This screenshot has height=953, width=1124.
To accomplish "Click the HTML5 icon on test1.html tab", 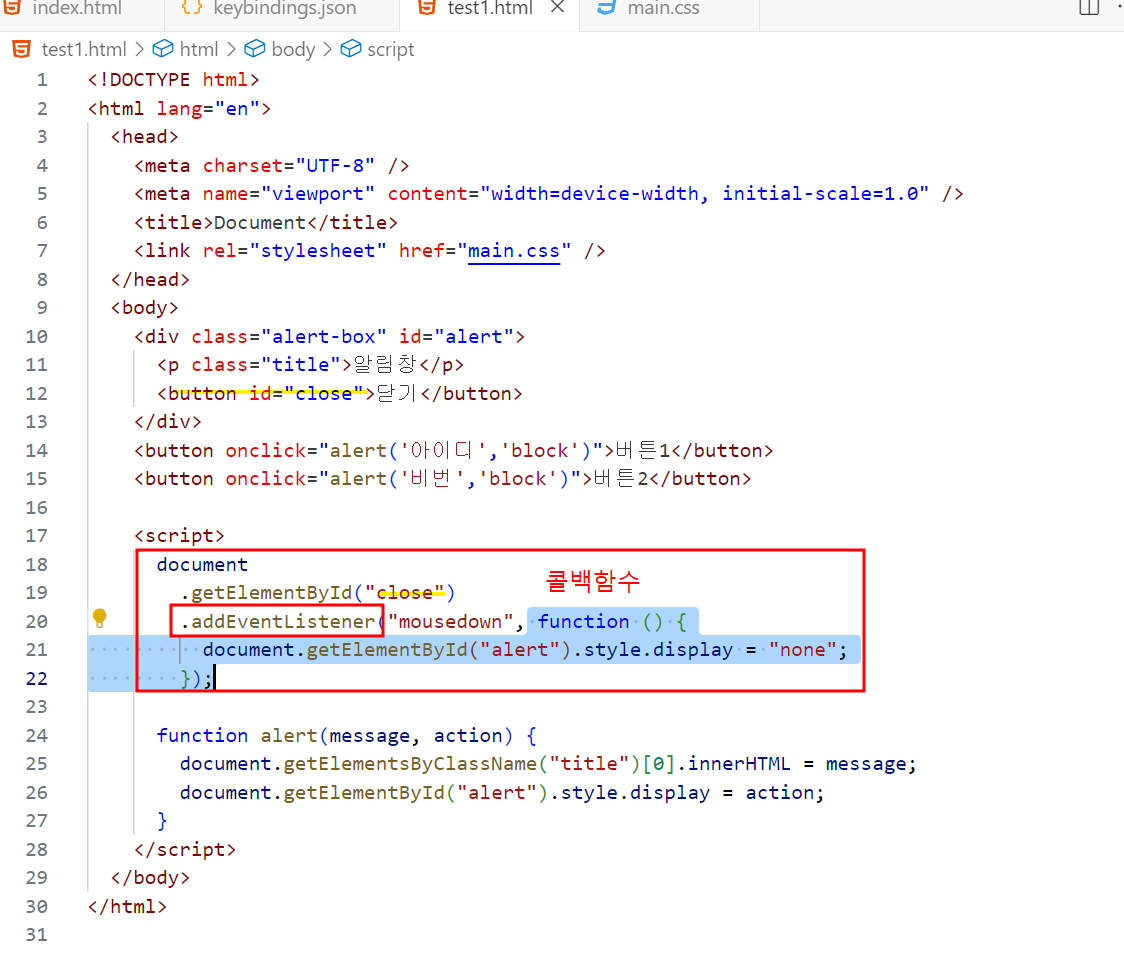I will point(427,7).
